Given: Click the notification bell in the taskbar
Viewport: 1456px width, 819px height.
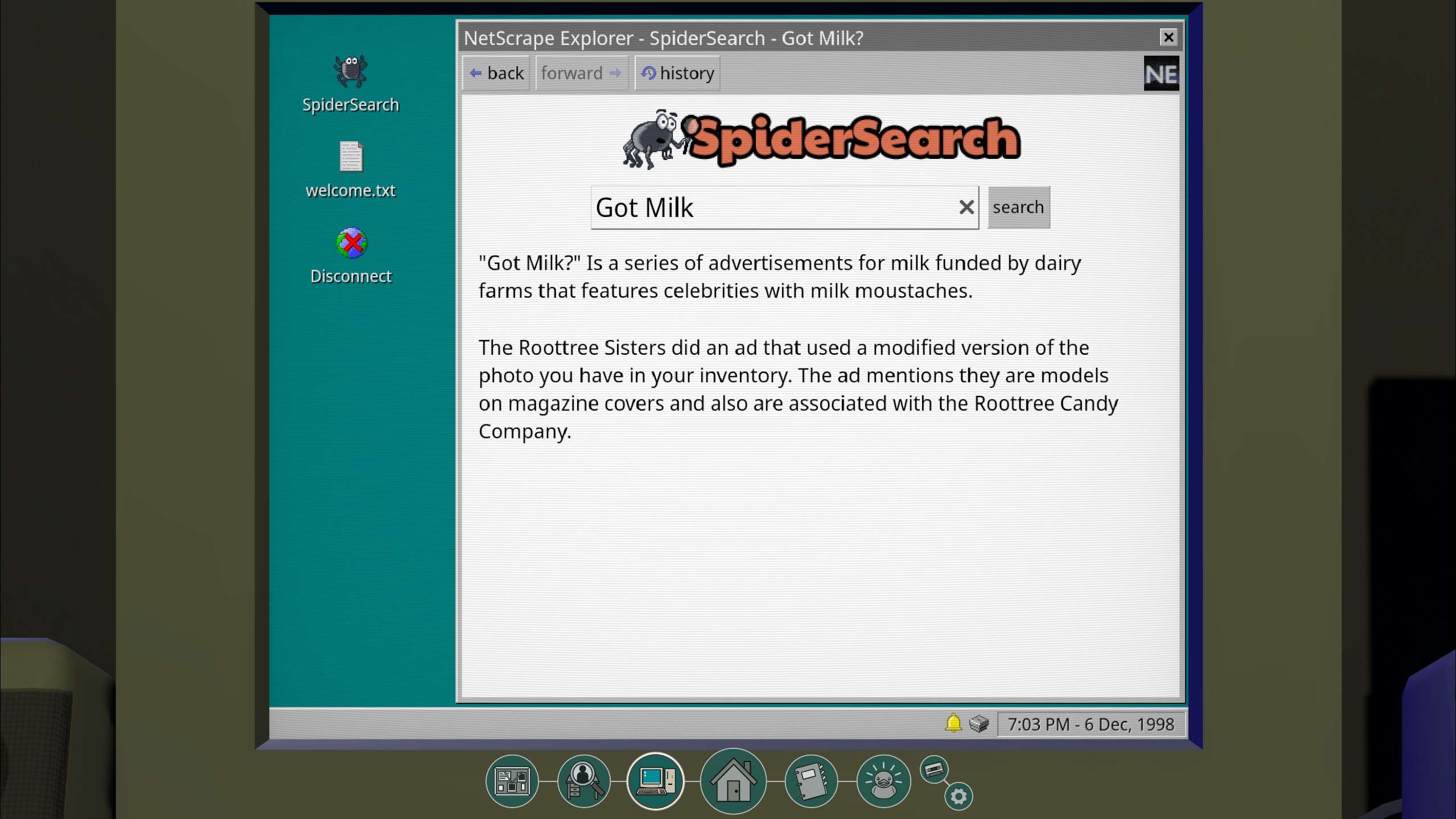Looking at the screenshot, I should (x=953, y=723).
